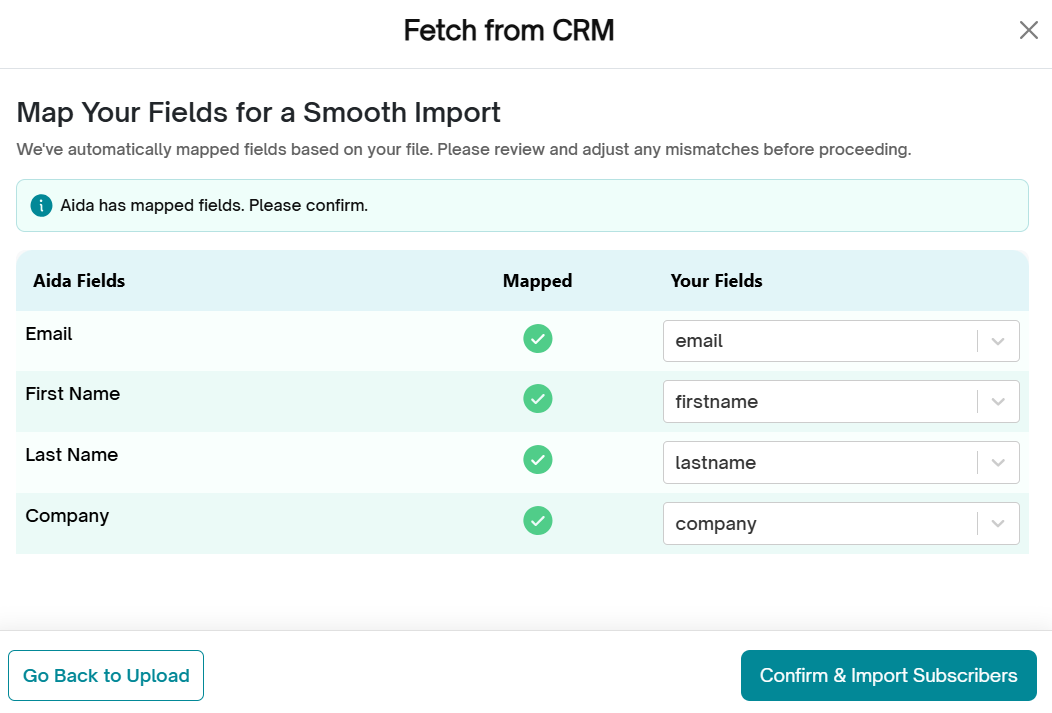Click the 'email' mapped field value
The image size is (1052, 713).
coord(700,341)
